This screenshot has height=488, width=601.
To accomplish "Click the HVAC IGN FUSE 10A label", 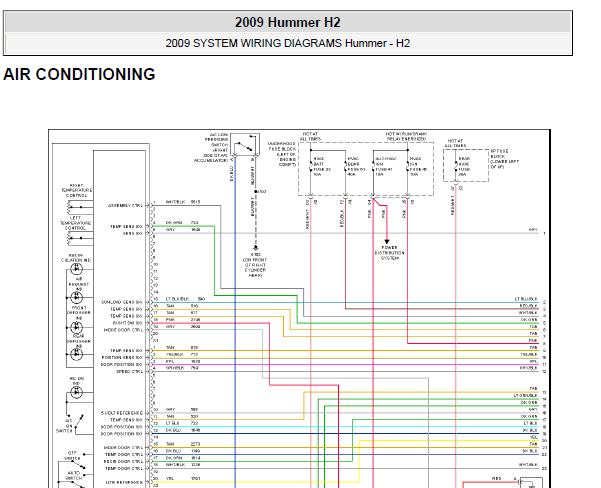I will point(418,166).
